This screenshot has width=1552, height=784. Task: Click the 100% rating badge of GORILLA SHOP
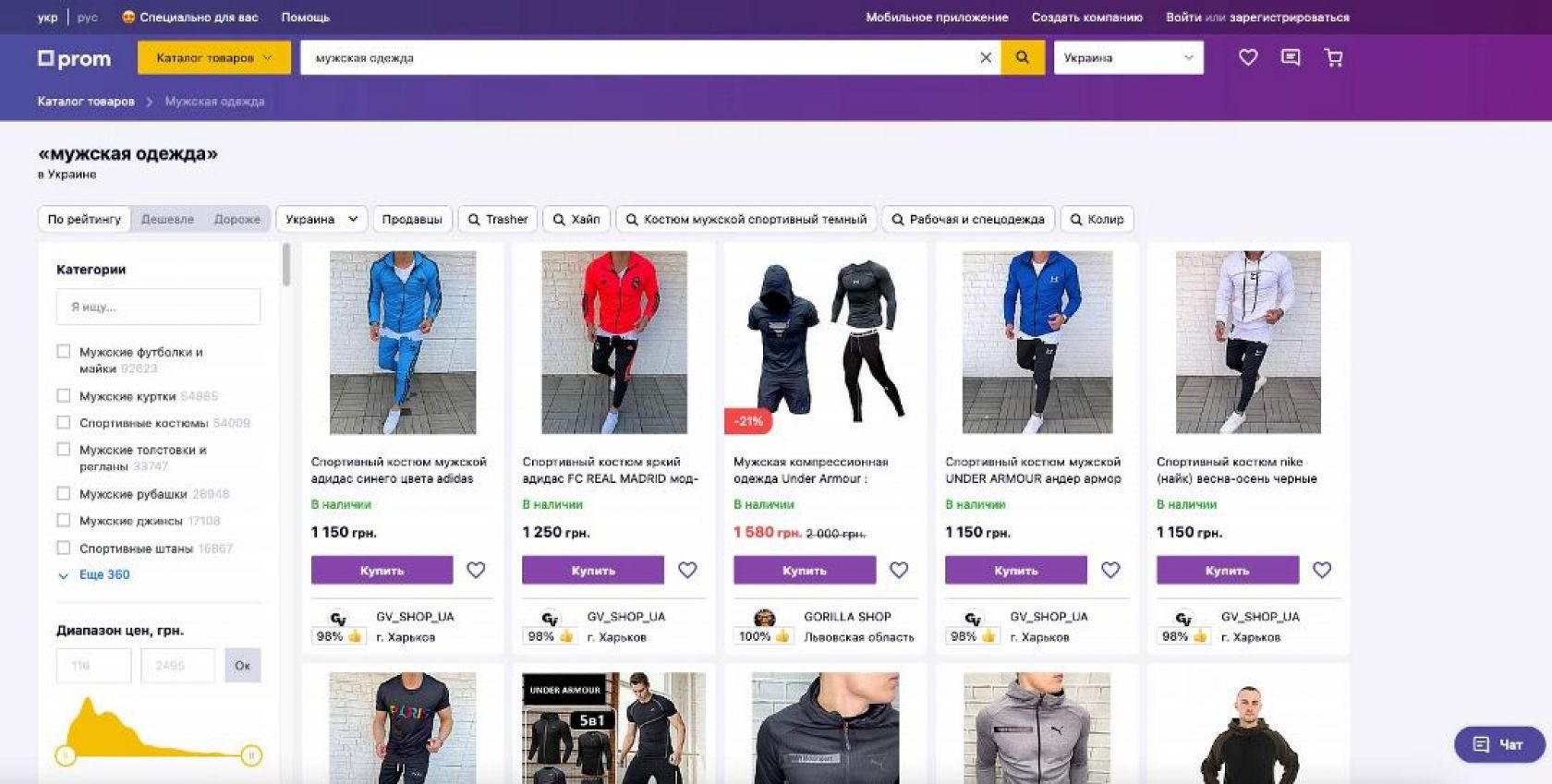763,636
